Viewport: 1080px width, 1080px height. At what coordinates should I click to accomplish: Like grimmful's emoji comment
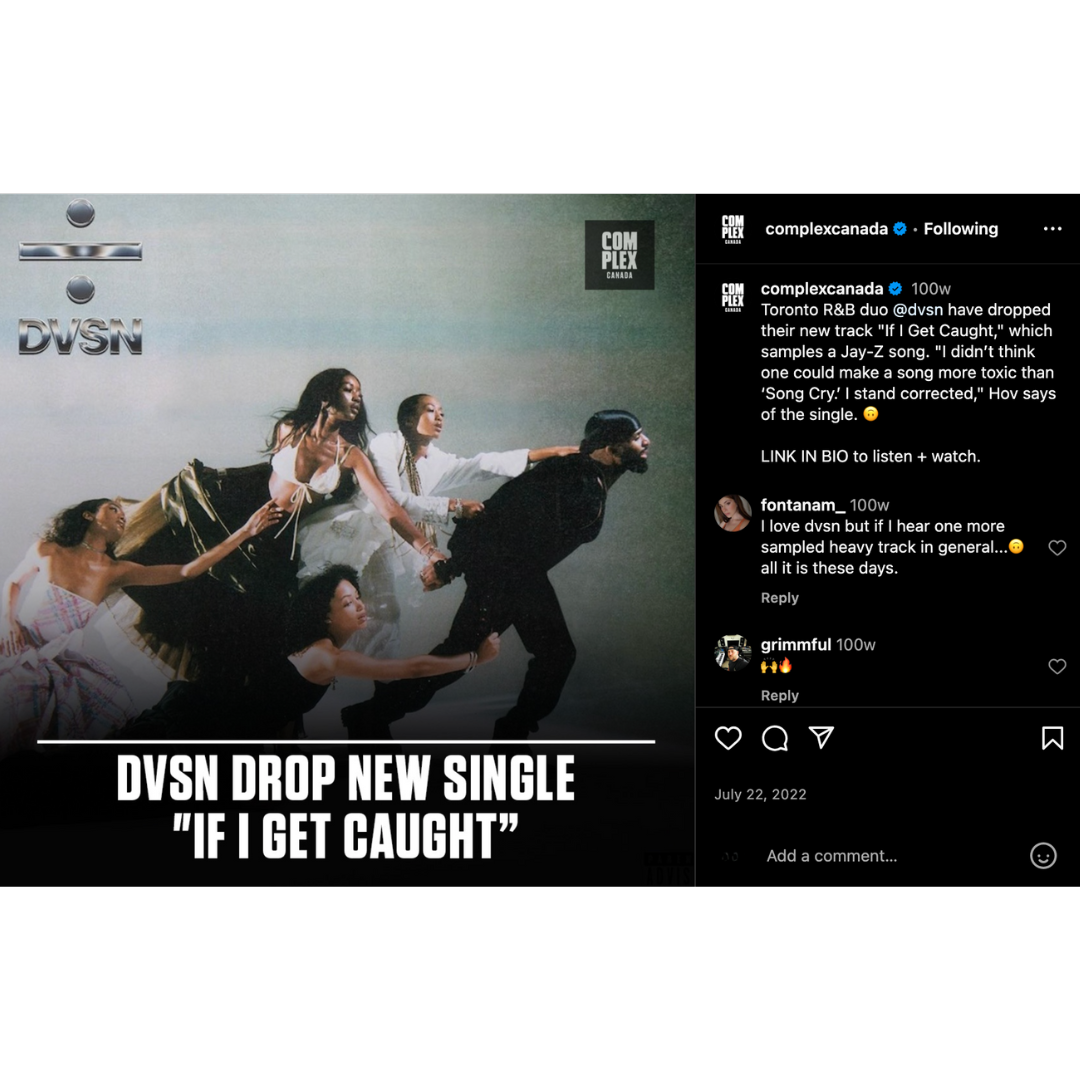(x=1057, y=666)
